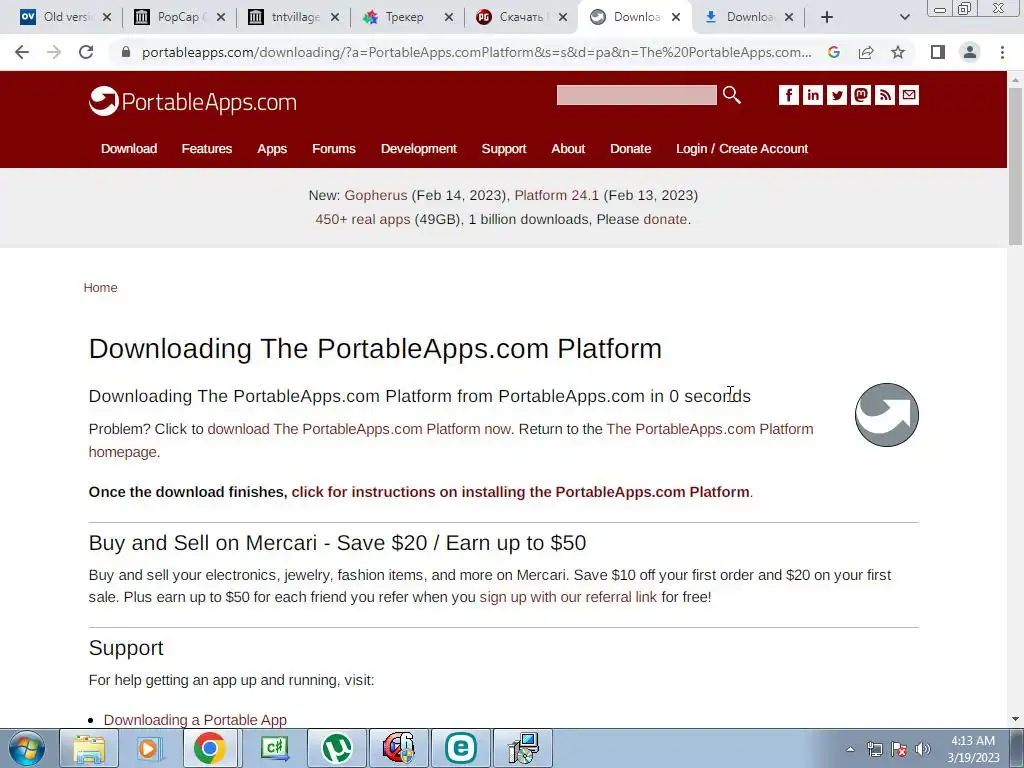
Task: Open the Platform 24.1 link
Action: [556, 195]
